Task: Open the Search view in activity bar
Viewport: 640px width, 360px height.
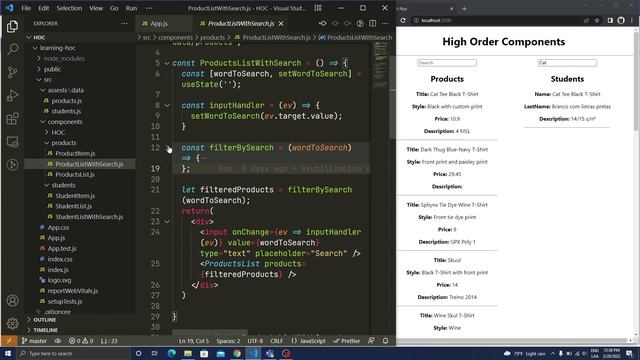Action: (12, 49)
